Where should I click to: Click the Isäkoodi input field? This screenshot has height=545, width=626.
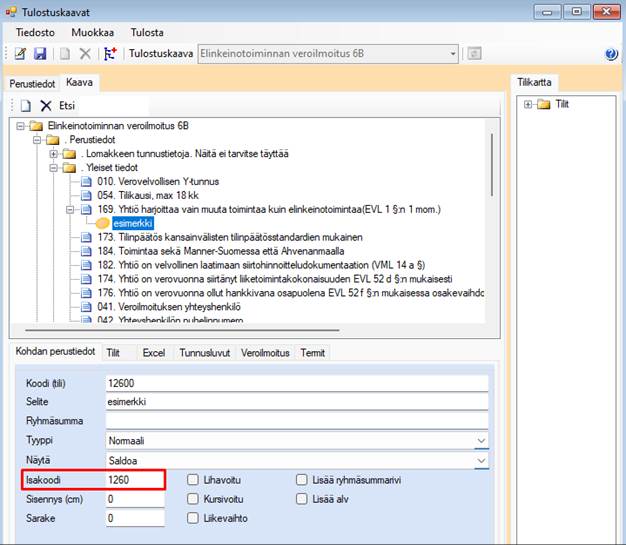pos(135,480)
